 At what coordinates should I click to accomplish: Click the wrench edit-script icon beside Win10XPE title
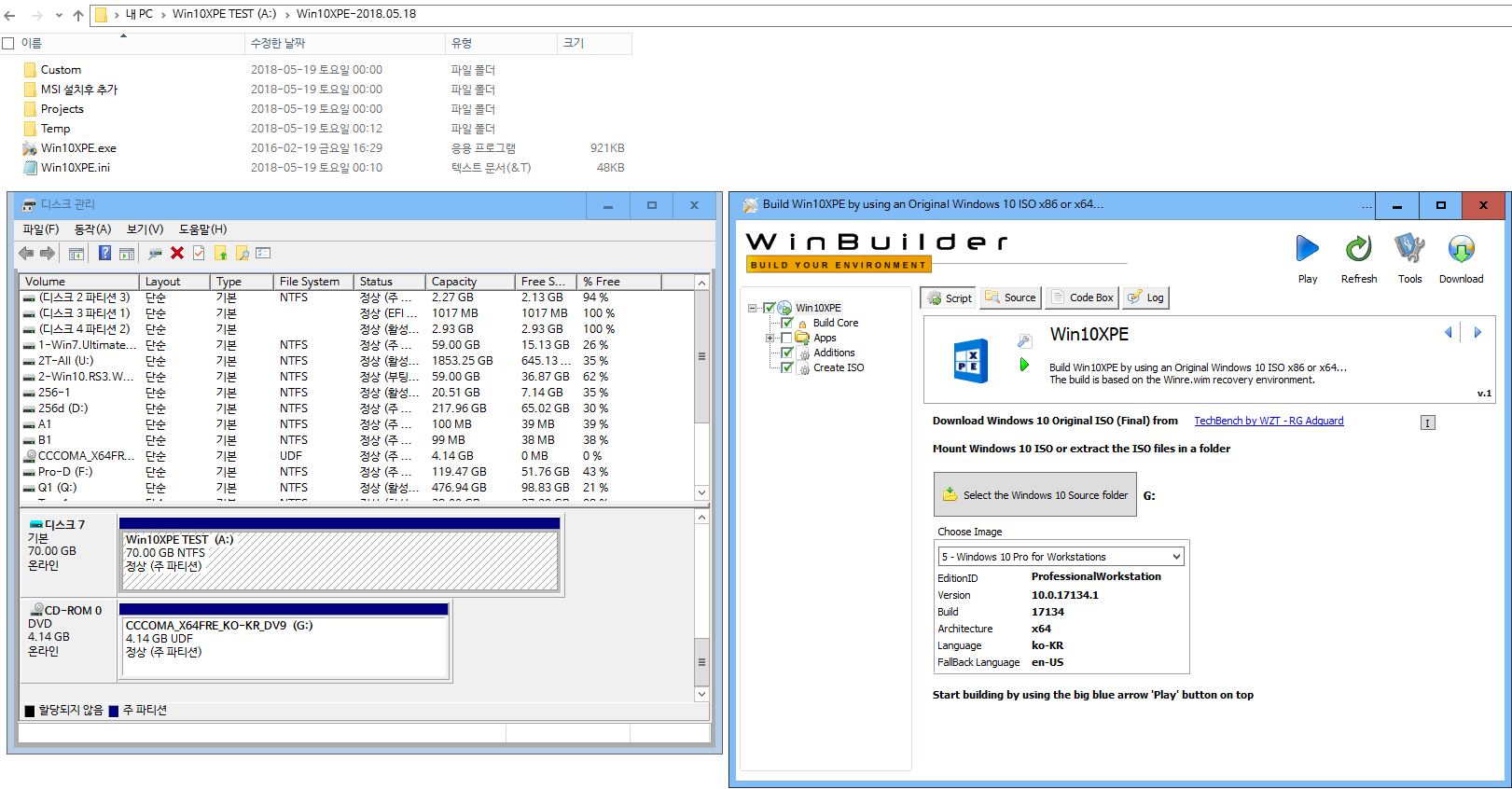tap(1024, 341)
